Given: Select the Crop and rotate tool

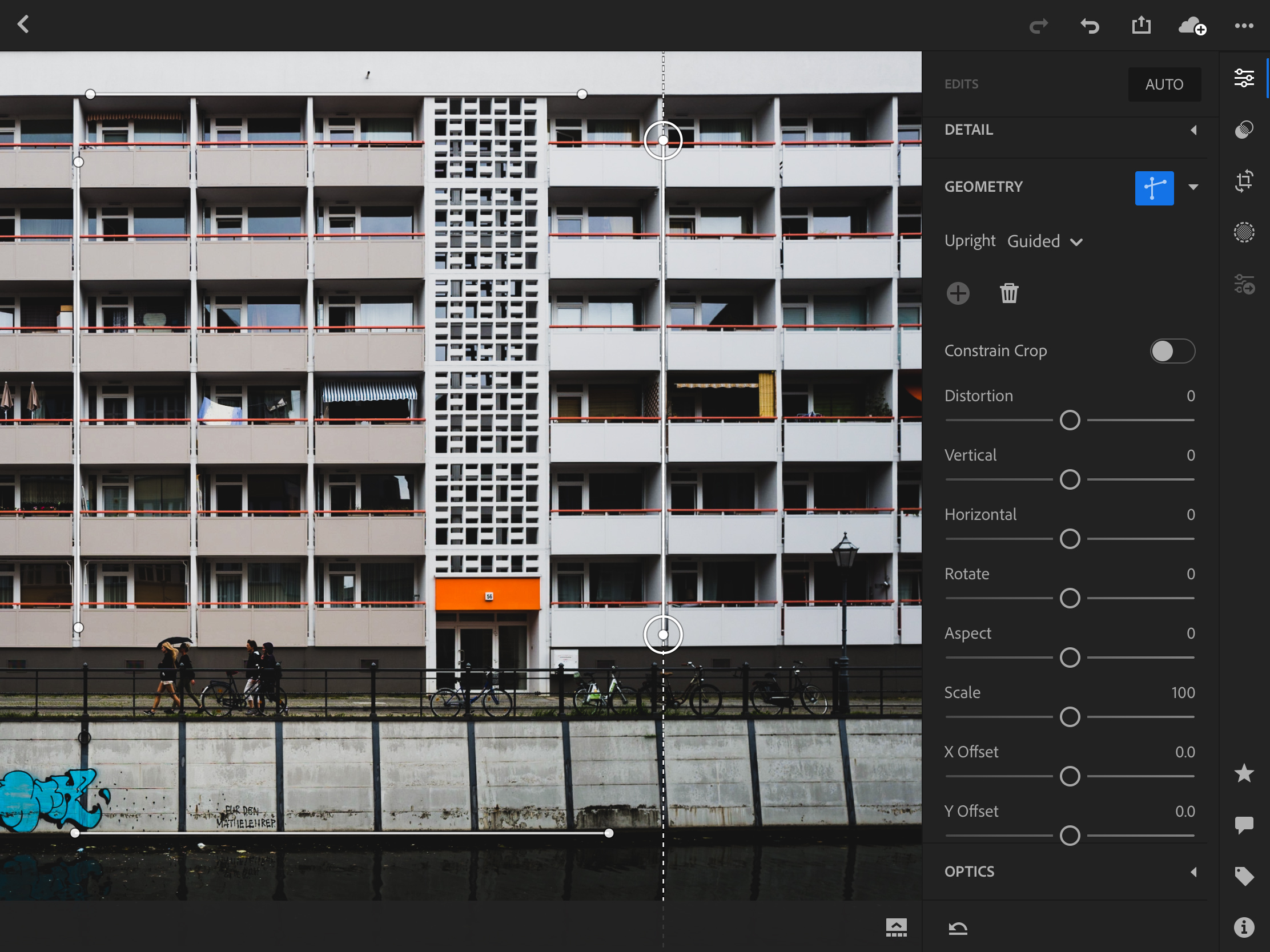Looking at the screenshot, I should point(1244,181).
